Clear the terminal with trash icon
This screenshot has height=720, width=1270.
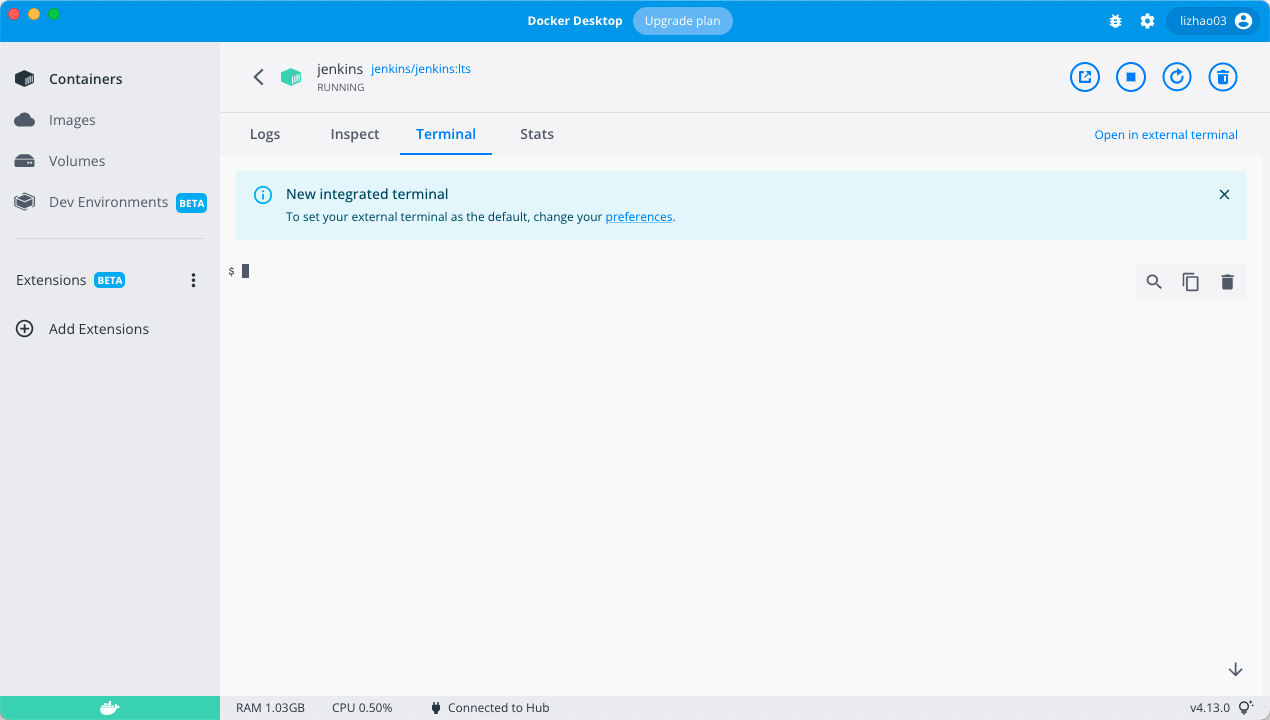tap(1228, 282)
